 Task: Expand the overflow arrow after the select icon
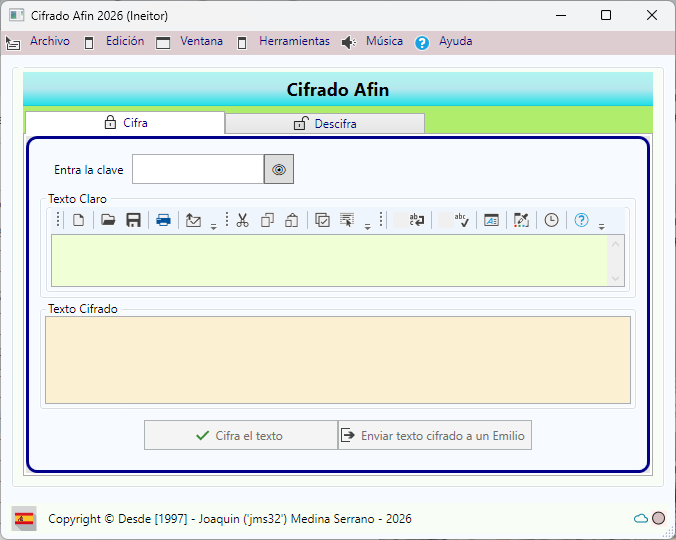coord(367,227)
